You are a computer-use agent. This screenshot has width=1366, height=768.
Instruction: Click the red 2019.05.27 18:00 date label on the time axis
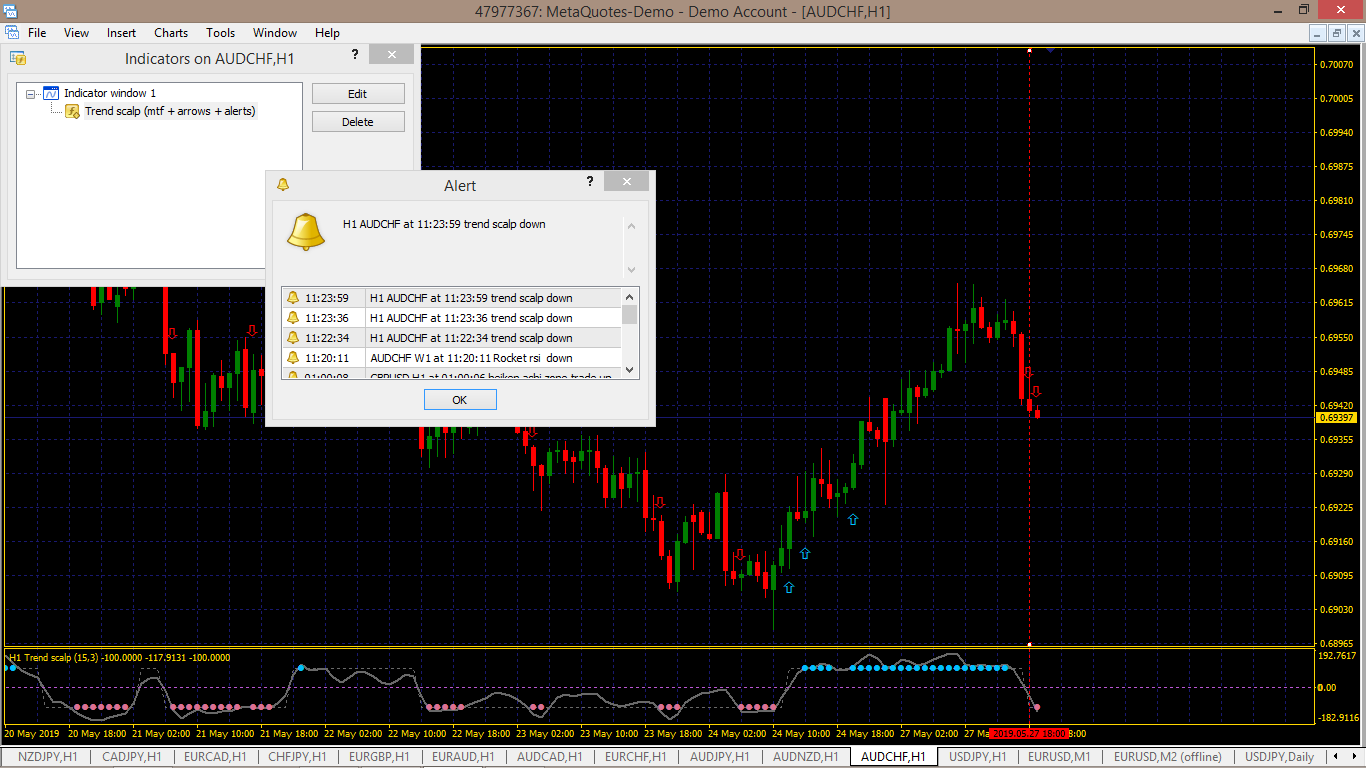[1030, 734]
